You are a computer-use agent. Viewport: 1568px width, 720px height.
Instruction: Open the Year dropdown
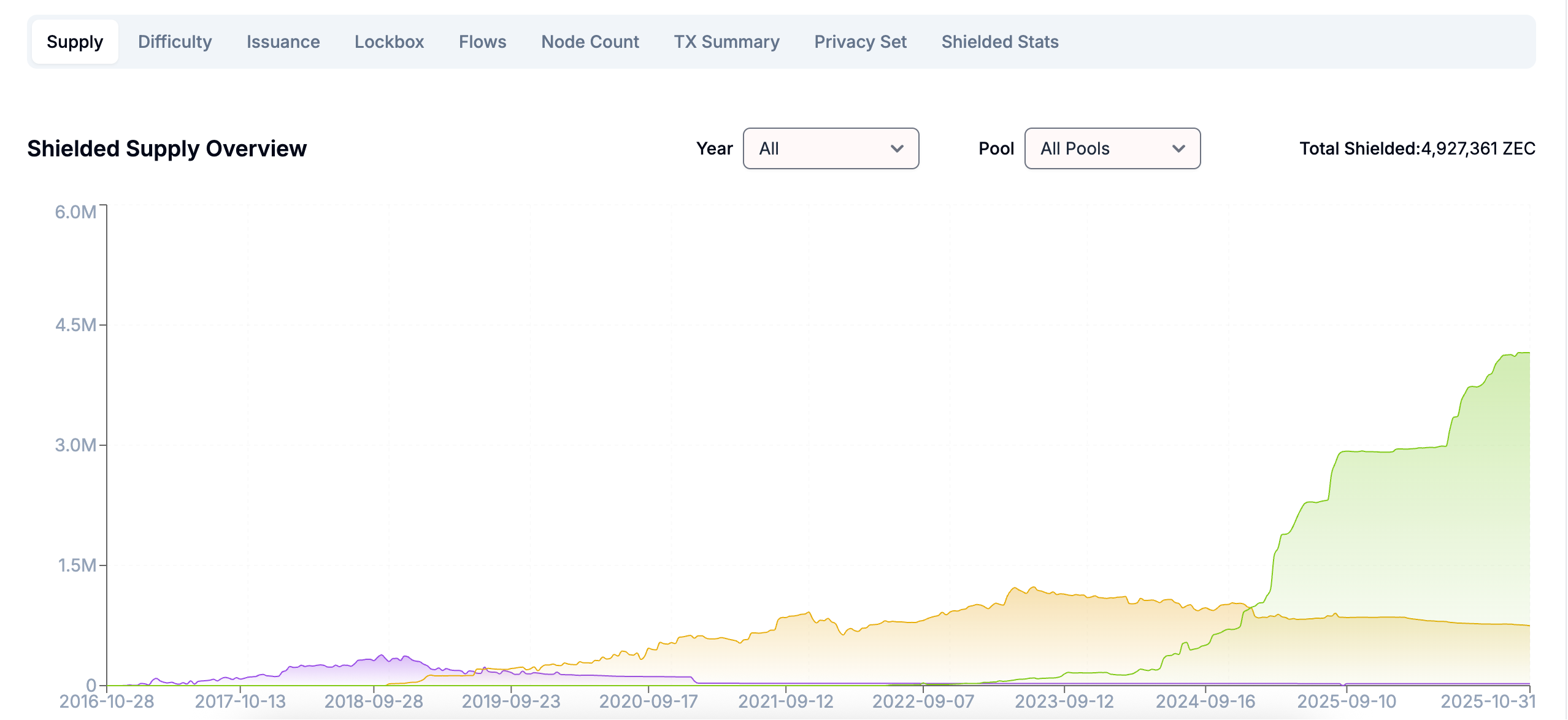pyautogui.click(x=831, y=148)
